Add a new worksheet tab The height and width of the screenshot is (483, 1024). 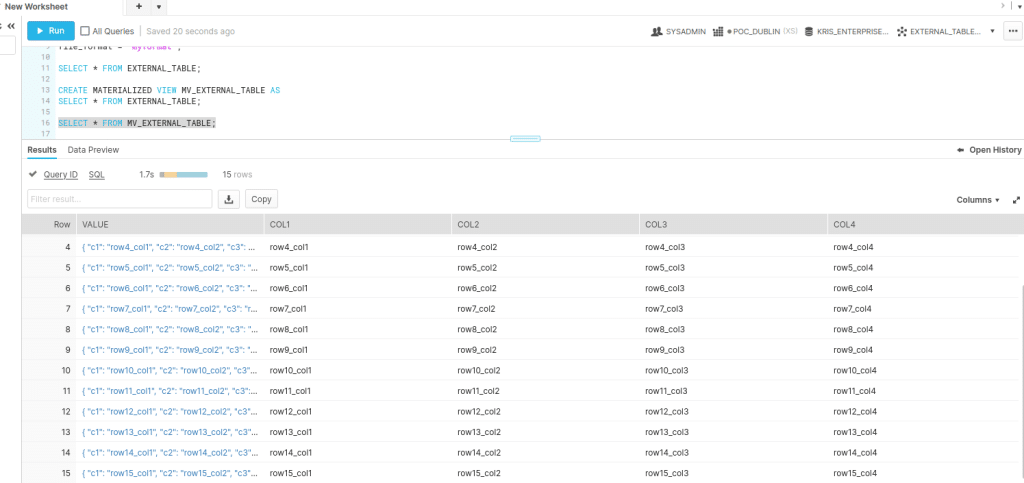click(139, 7)
